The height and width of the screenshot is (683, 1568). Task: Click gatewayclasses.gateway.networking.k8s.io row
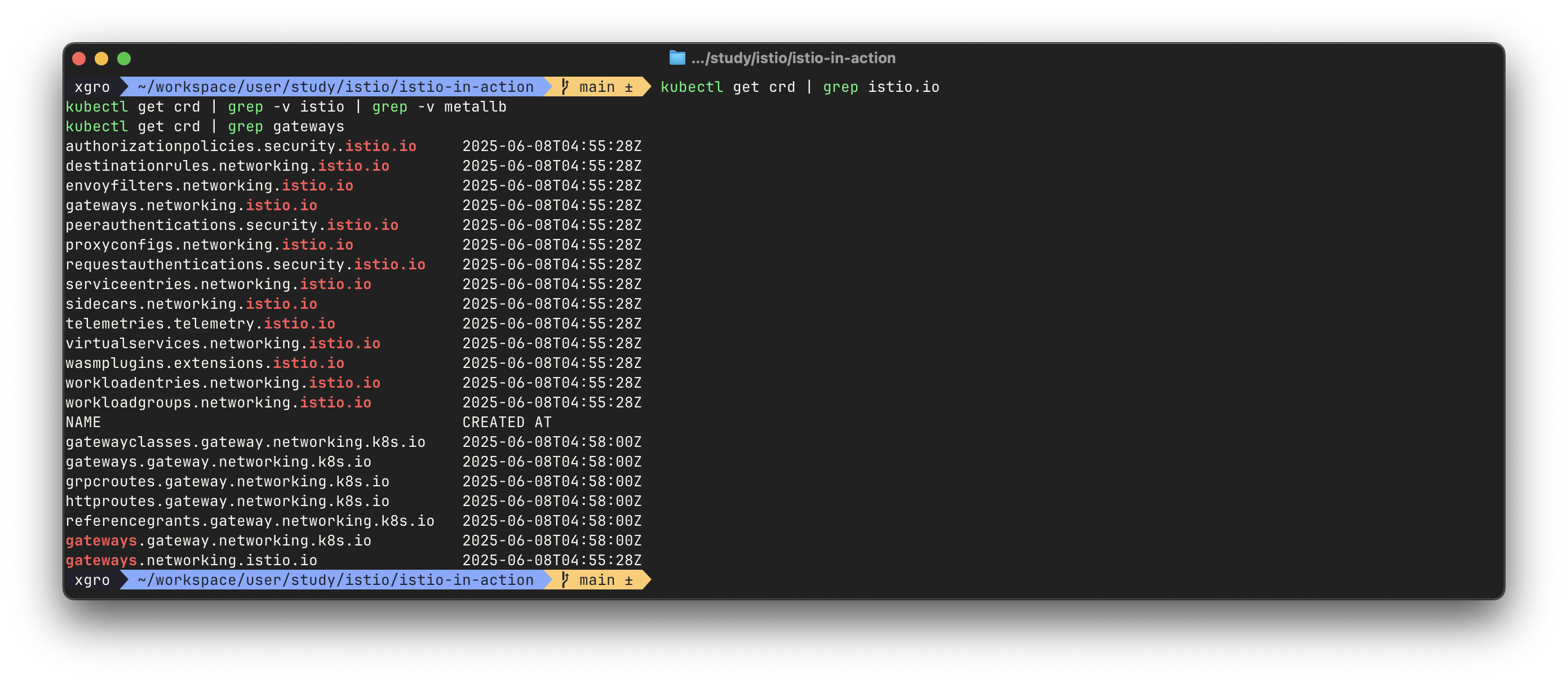pos(353,442)
